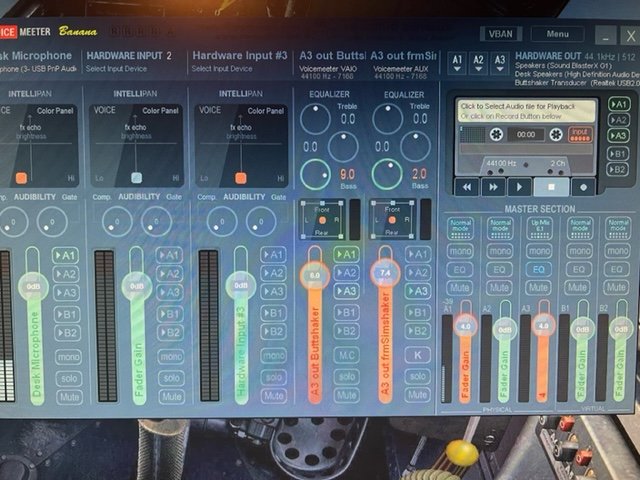Click the Hardware Input #3 Intellipan orange handle

pos(241,178)
